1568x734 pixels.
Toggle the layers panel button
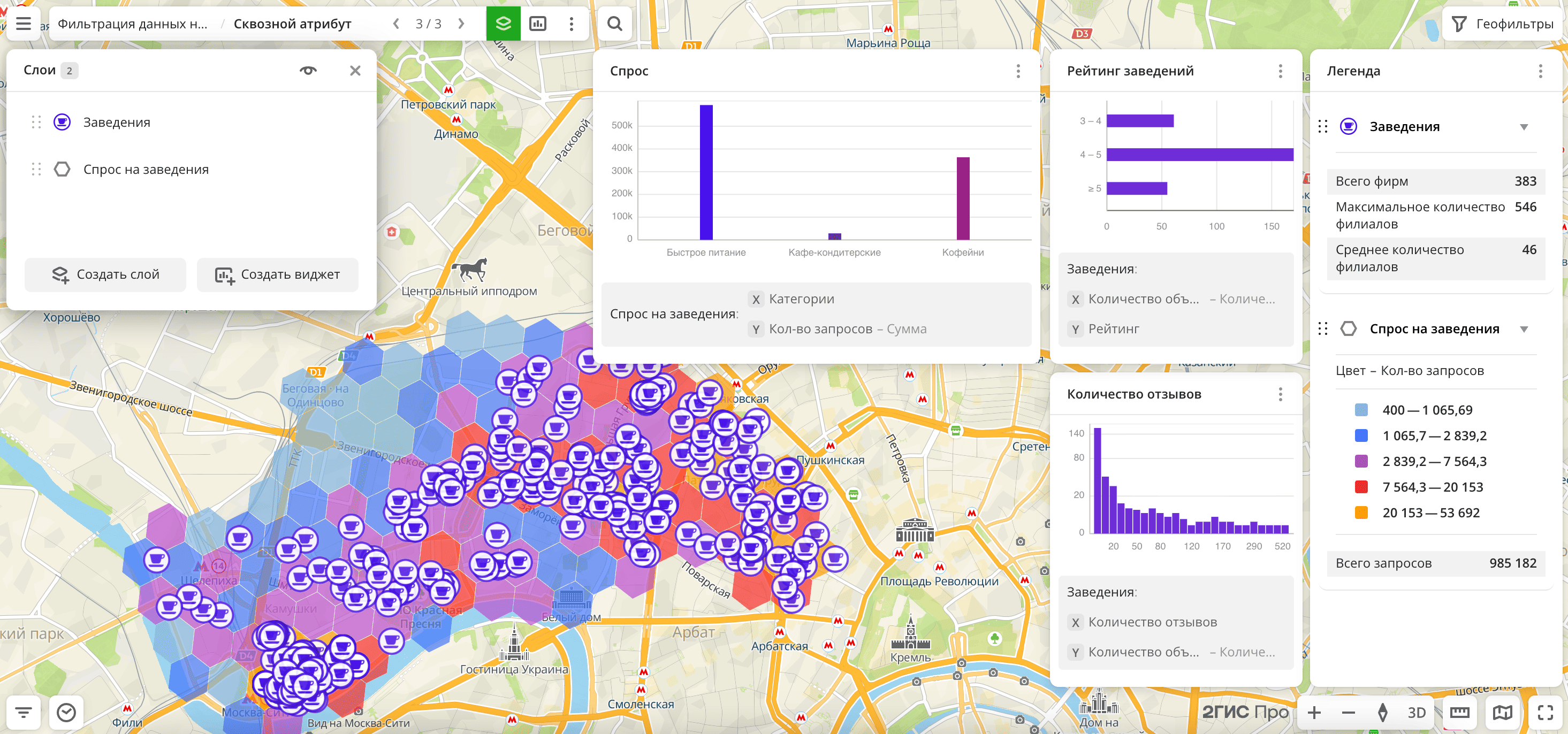click(503, 24)
